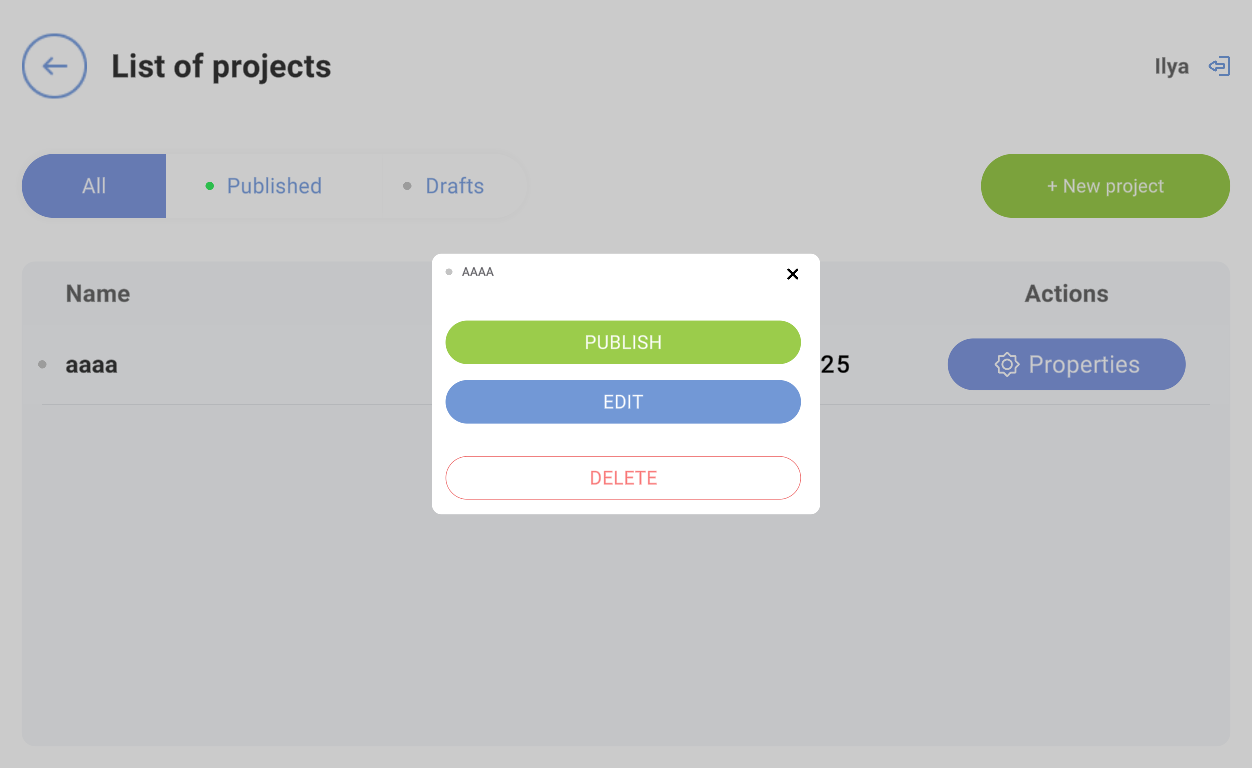The image size is (1252, 768).
Task: Click the List of projects heading
Action: 221,67
